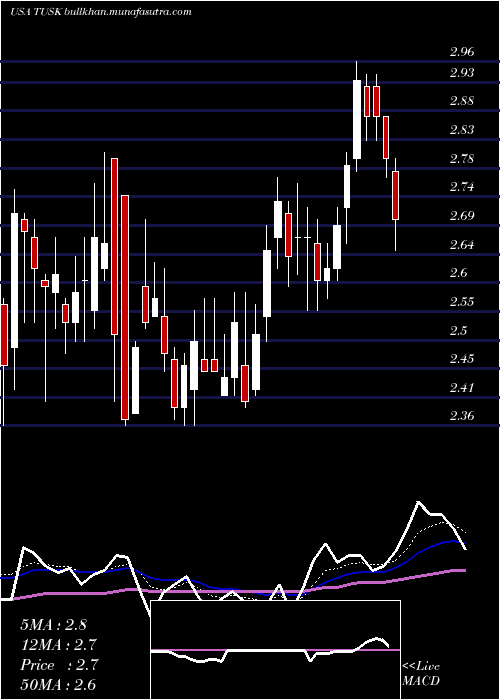Click the 'Price : 2.7' readout

pos(58,665)
